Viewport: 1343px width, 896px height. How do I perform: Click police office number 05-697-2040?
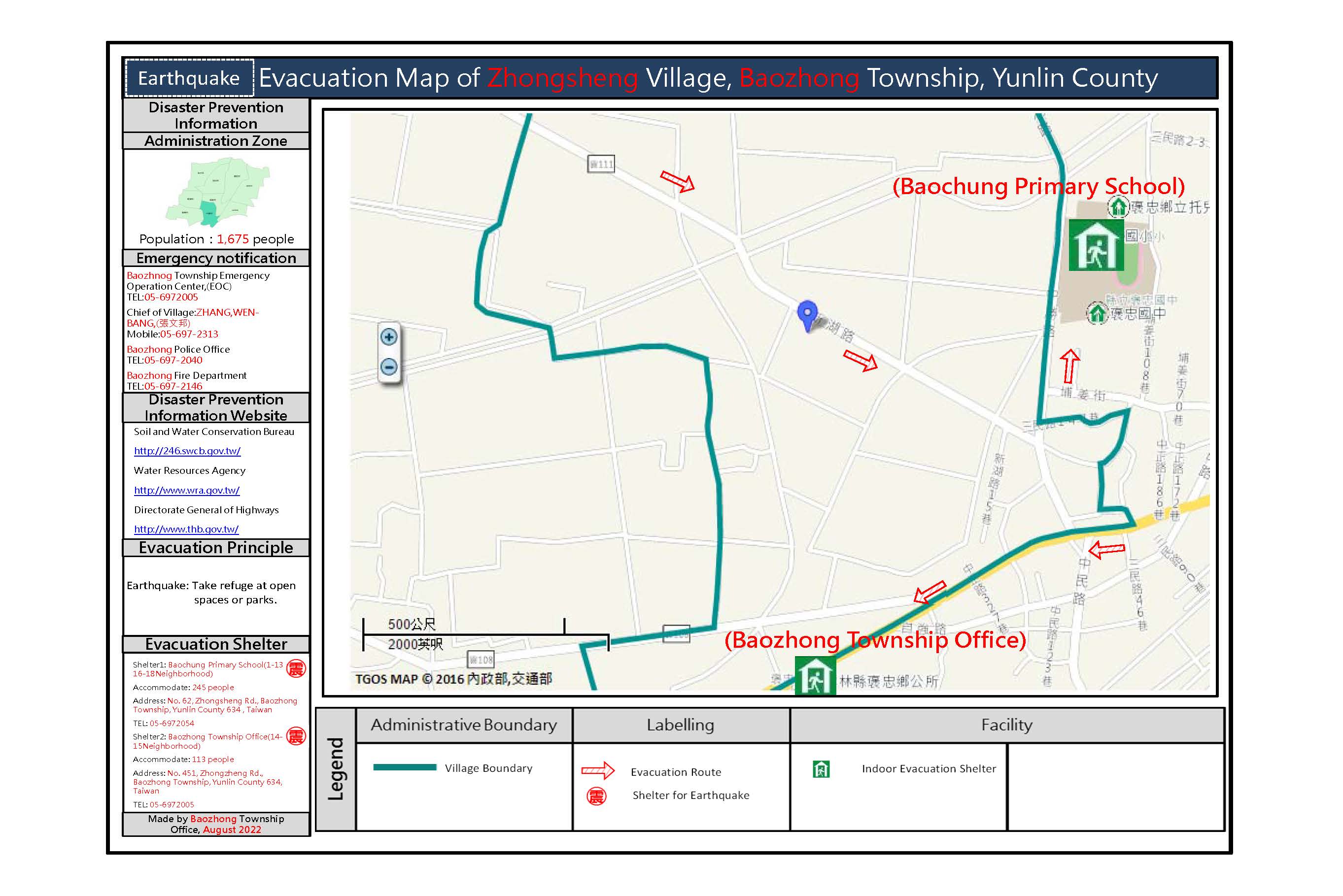(x=173, y=361)
